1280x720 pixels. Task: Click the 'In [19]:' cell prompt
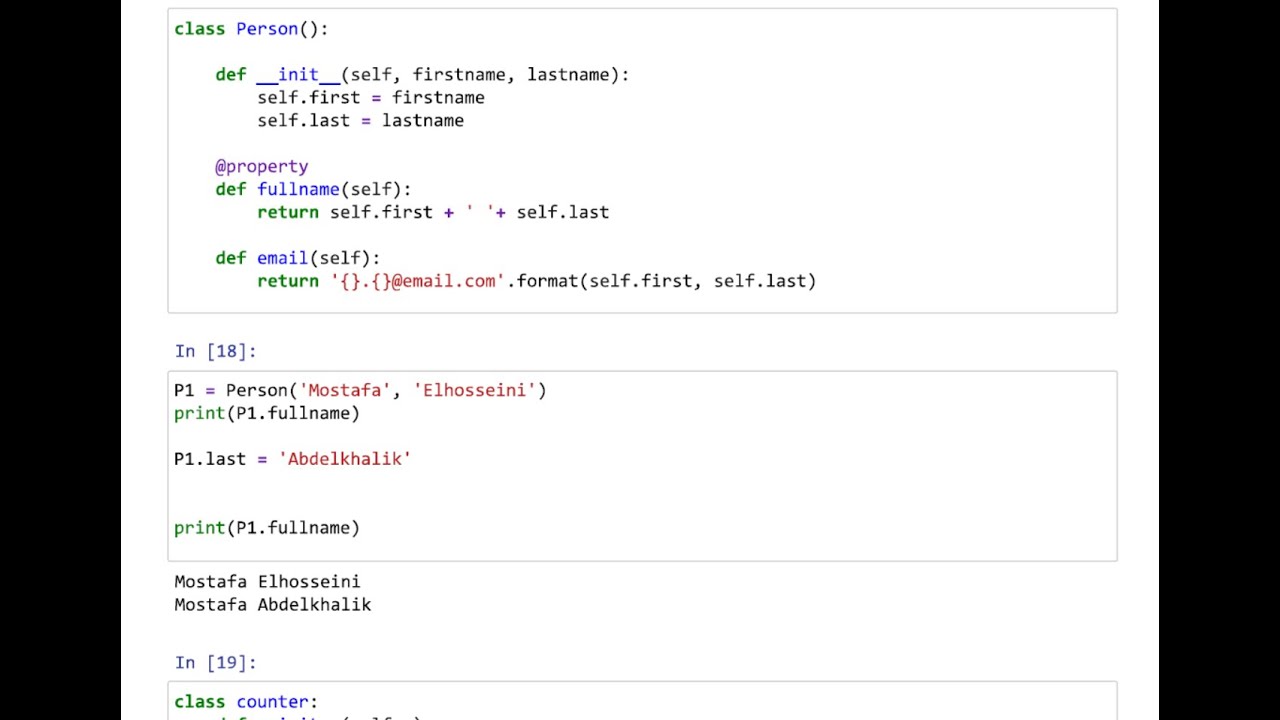click(x=215, y=663)
